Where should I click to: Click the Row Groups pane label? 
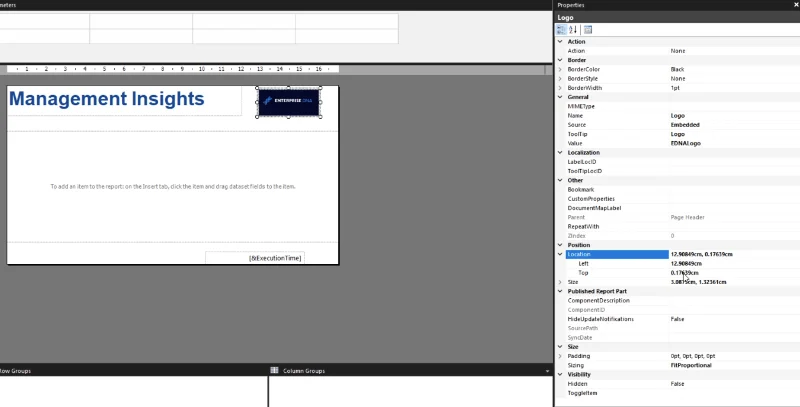click(16, 371)
